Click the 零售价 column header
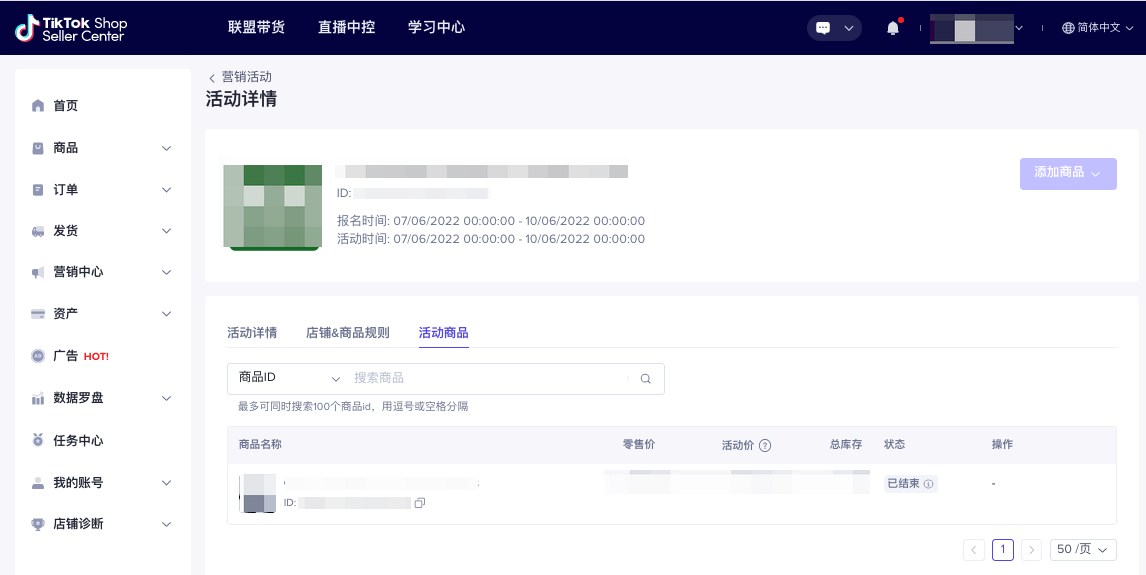The height and width of the screenshot is (575, 1146). click(x=639, y=444)
